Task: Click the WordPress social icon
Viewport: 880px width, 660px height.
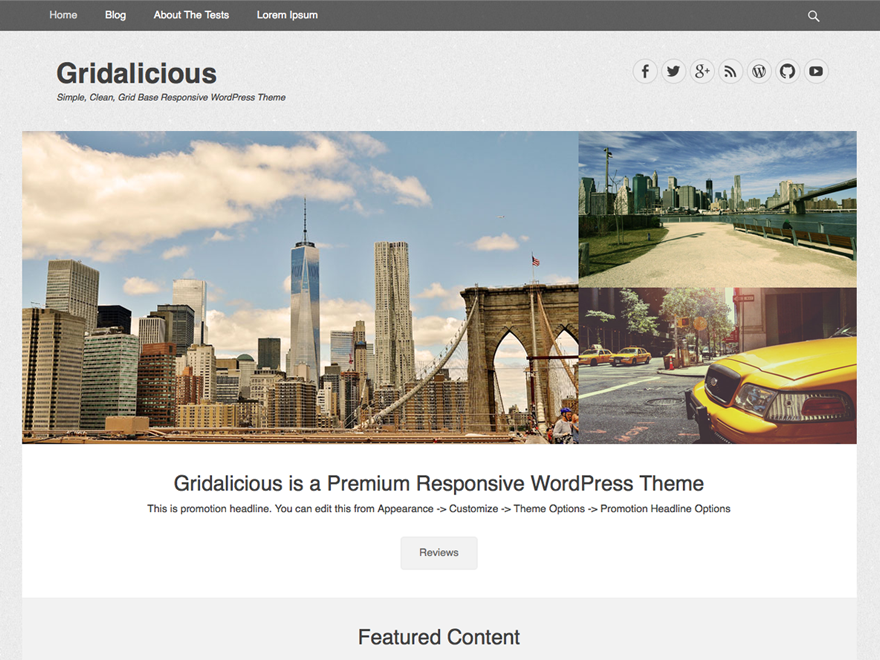Action: (x=759, y=71)
